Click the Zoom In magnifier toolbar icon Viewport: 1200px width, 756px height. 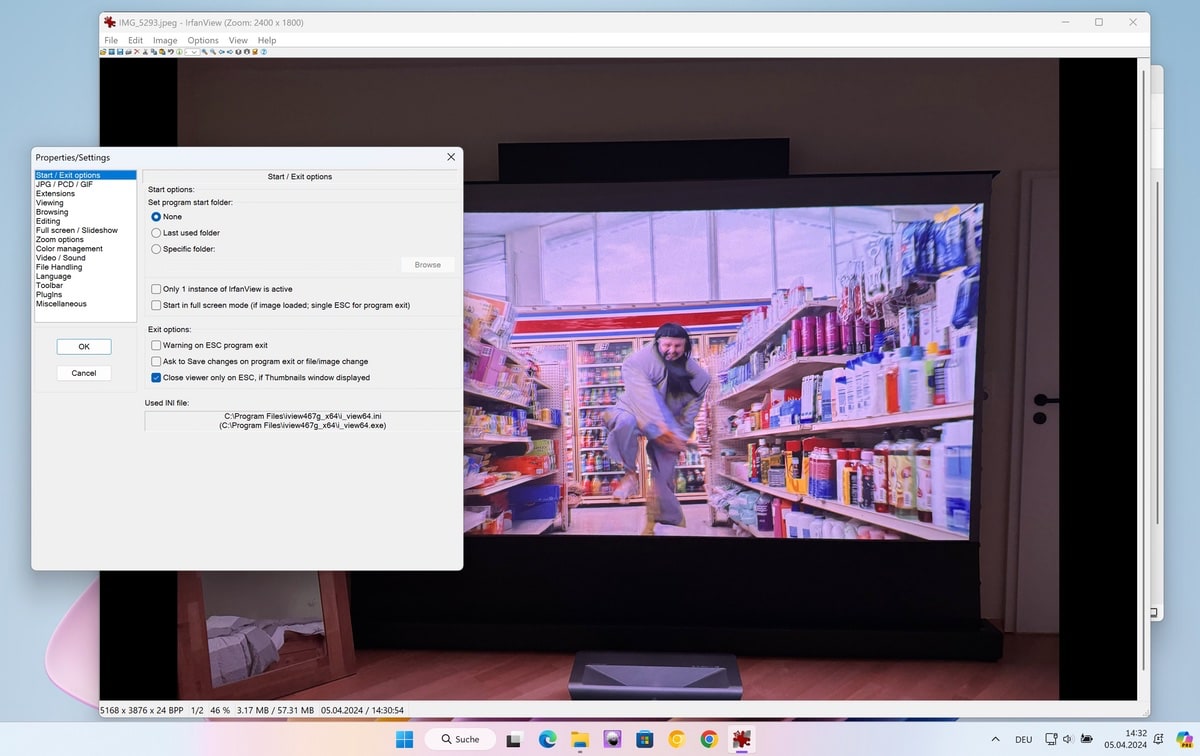click(x=205, y=51)
